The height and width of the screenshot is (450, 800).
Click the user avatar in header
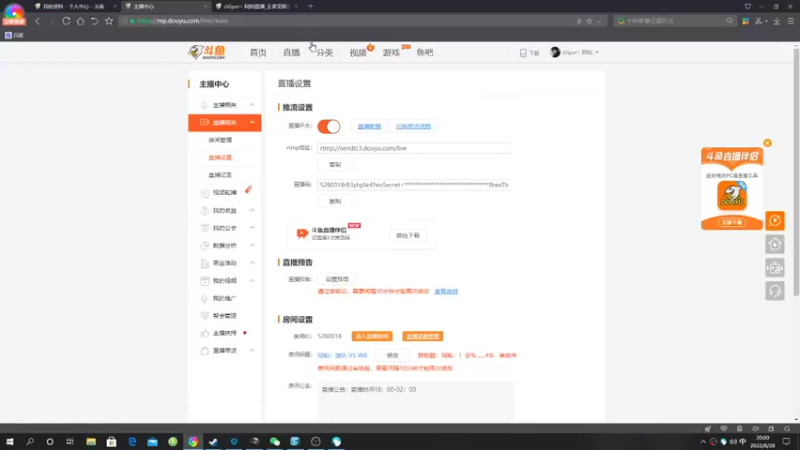tap(555, 52)
